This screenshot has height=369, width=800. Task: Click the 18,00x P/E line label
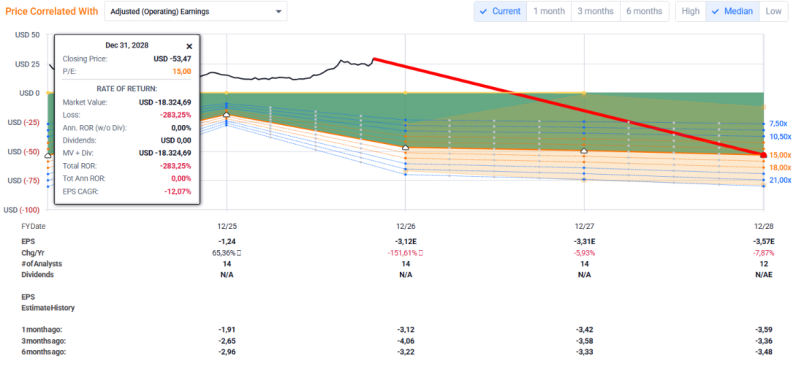point(780,168)
